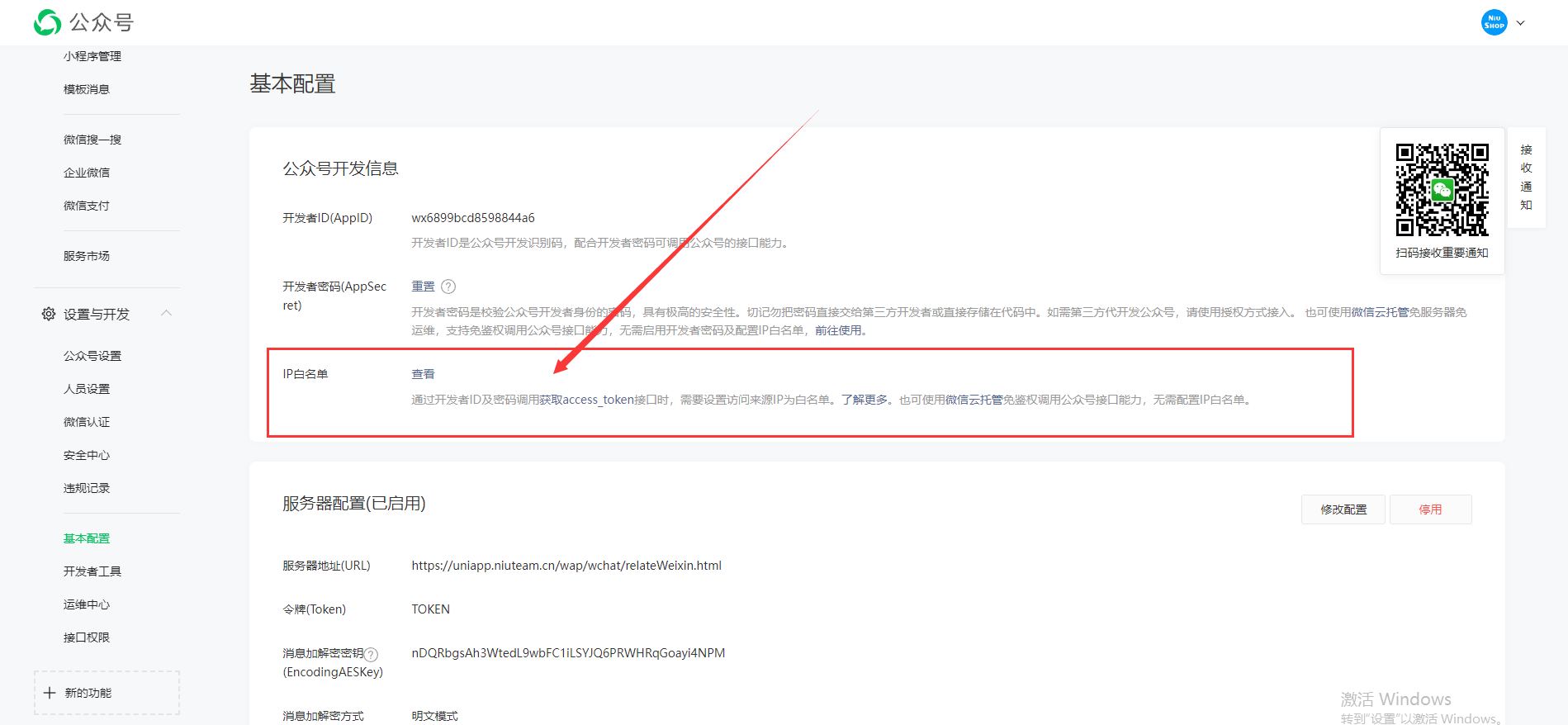Click the 设置与开发 gear icon
Image resolution: width=1568 pixels, height=725 pixels.
[x=49, y=314]
